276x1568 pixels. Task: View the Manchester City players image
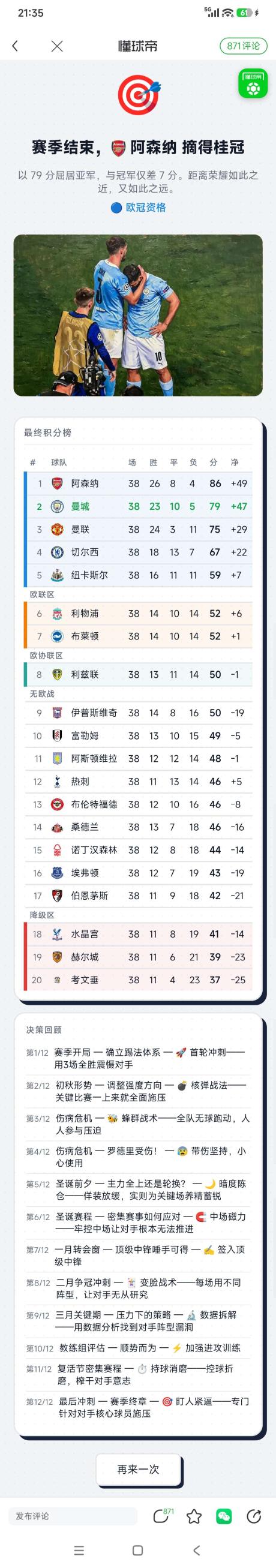coord(139,316)
